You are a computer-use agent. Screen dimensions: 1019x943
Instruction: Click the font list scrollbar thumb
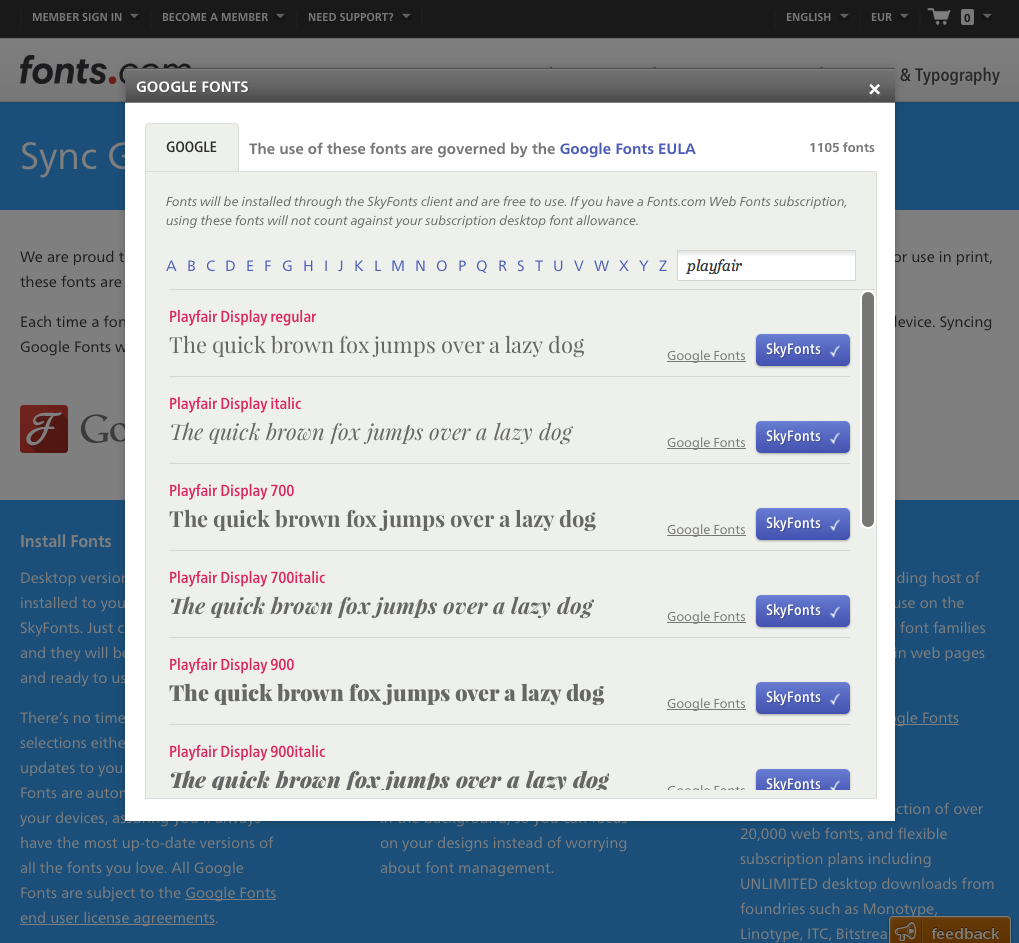click(868, 409)
